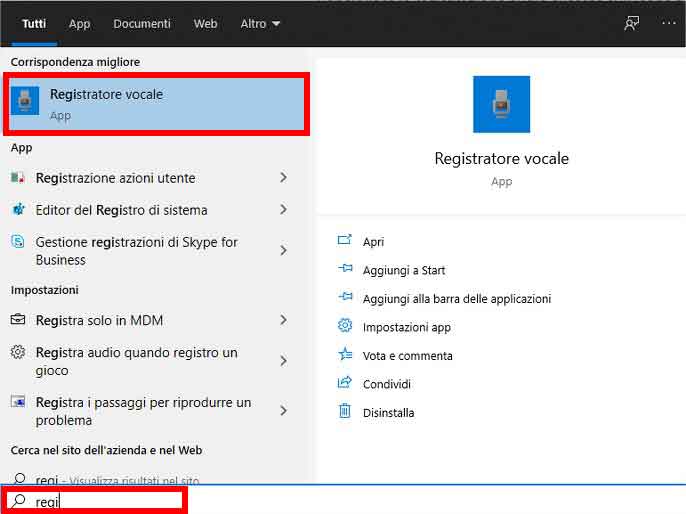Click the steps recorder icon for Registra i passaggi

pyautogui.click(x=18, y=401)
